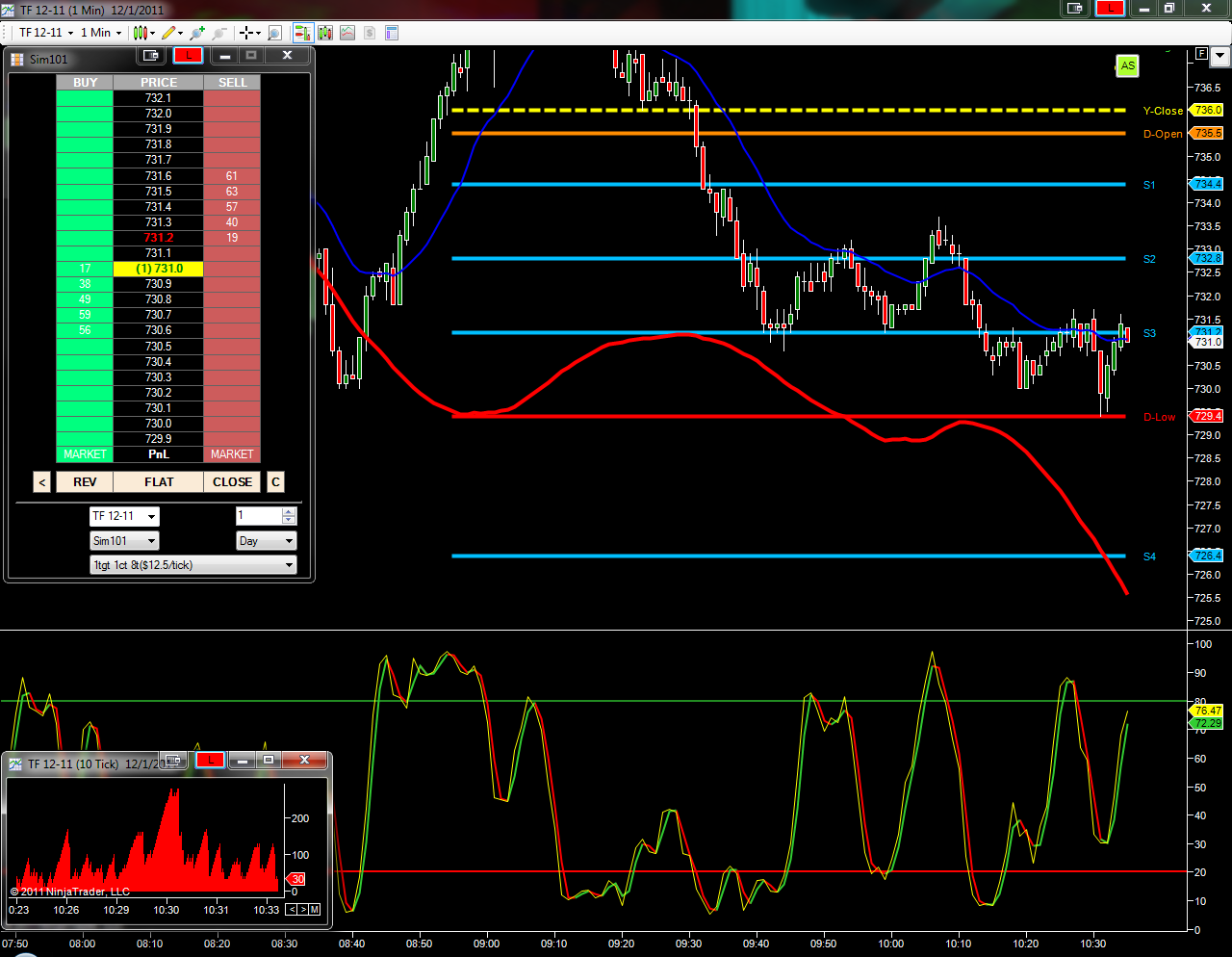The height and width of the screenshot is (957, 1232).
Task: Select the crosshair cursor tool
Action: coord(246,33)
